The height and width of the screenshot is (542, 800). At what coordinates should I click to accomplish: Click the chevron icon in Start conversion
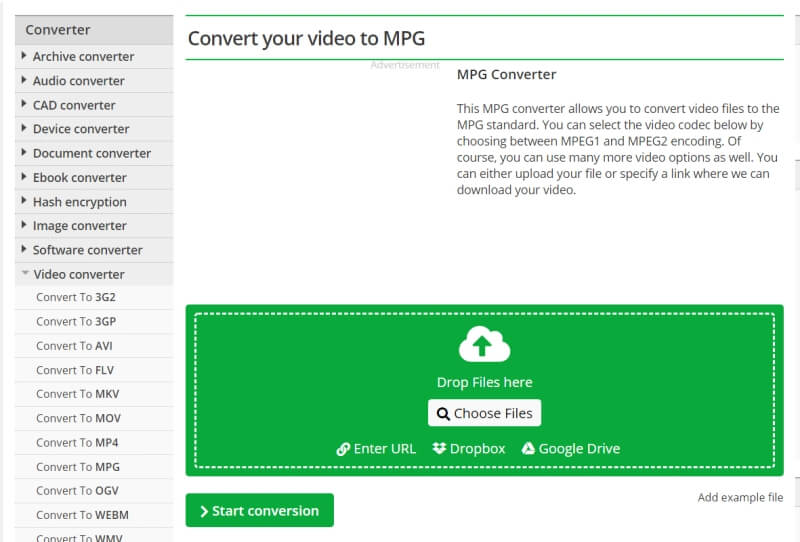204,511
